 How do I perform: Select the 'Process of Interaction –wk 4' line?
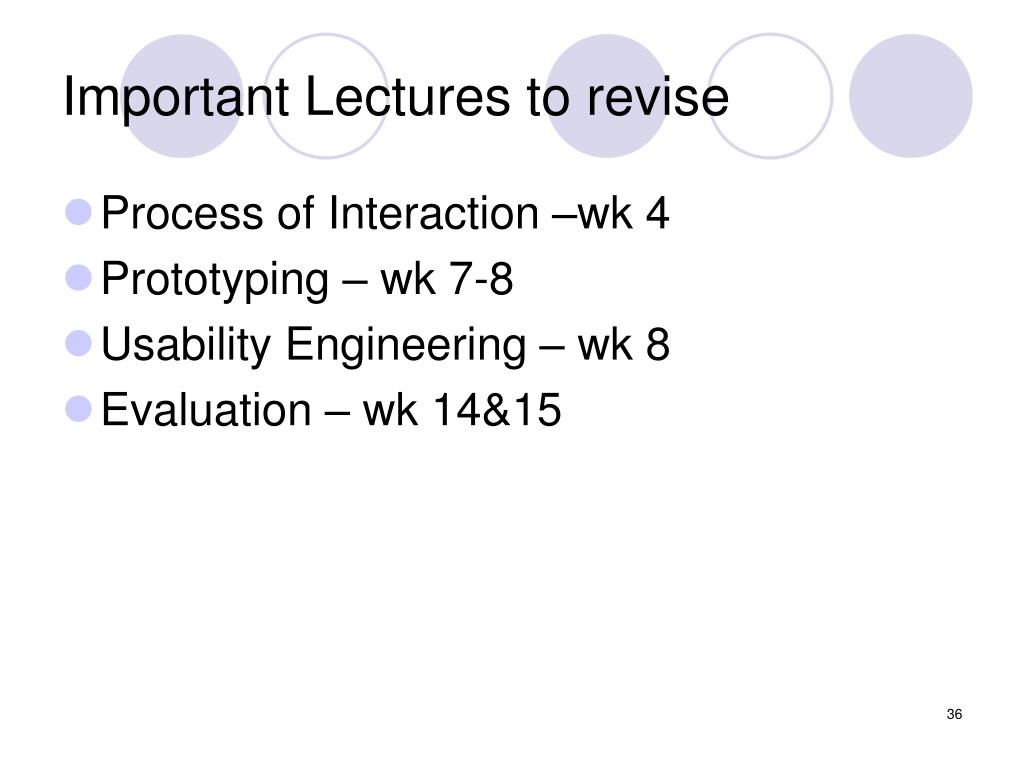pyautogui.click(x=385, y=213)
